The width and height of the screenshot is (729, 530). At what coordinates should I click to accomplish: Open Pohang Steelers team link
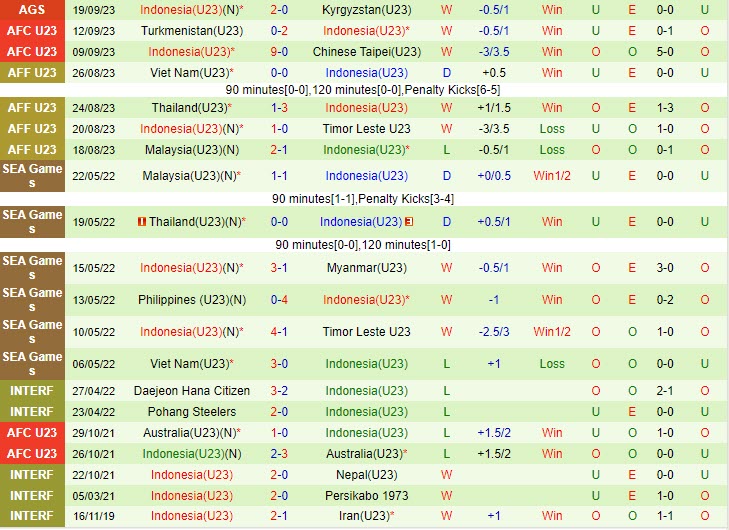(192, 411)
